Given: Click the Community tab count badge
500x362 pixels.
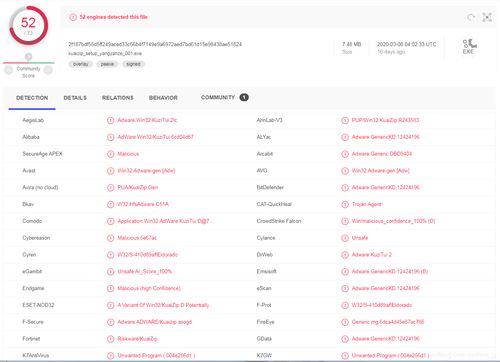Looking at the screenshot, I should (x=244, y=97).
